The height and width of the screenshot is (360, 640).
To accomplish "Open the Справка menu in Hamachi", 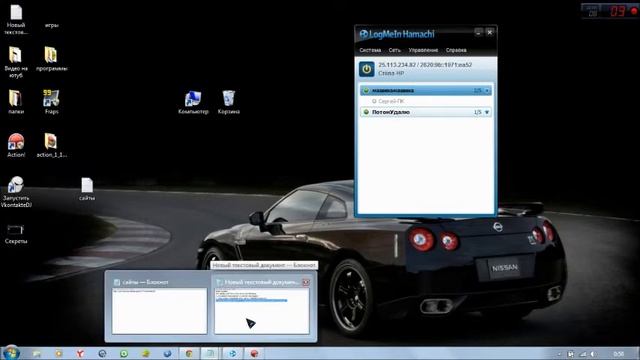I will click(456, 50).
